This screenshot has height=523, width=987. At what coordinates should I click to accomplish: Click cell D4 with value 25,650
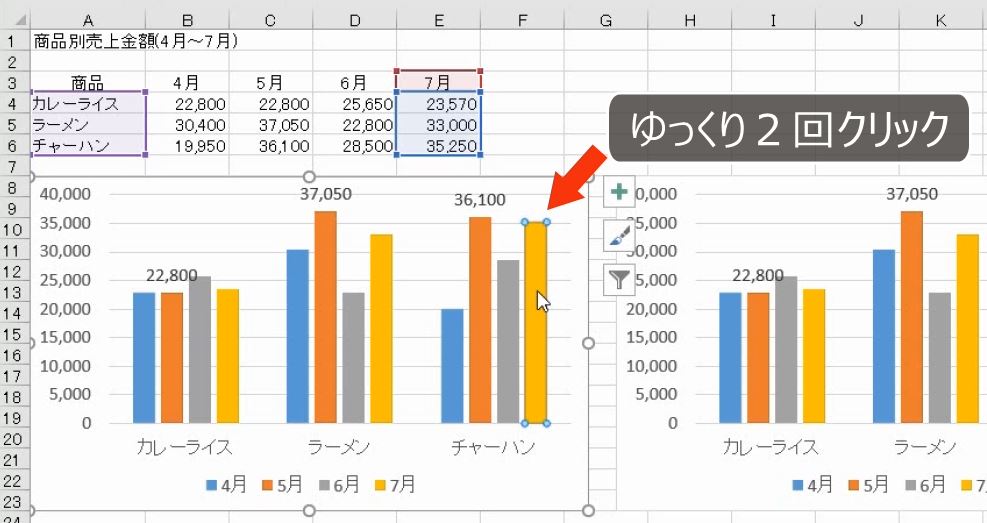[x=354, y=104]
